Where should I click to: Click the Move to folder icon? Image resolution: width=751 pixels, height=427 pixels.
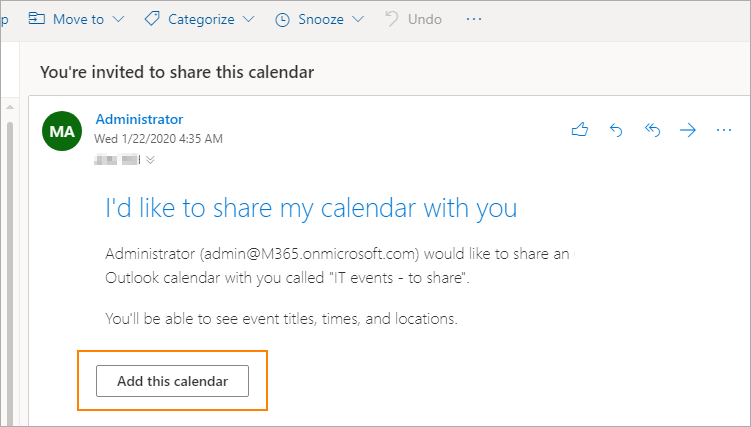click(x=37, y=19)
